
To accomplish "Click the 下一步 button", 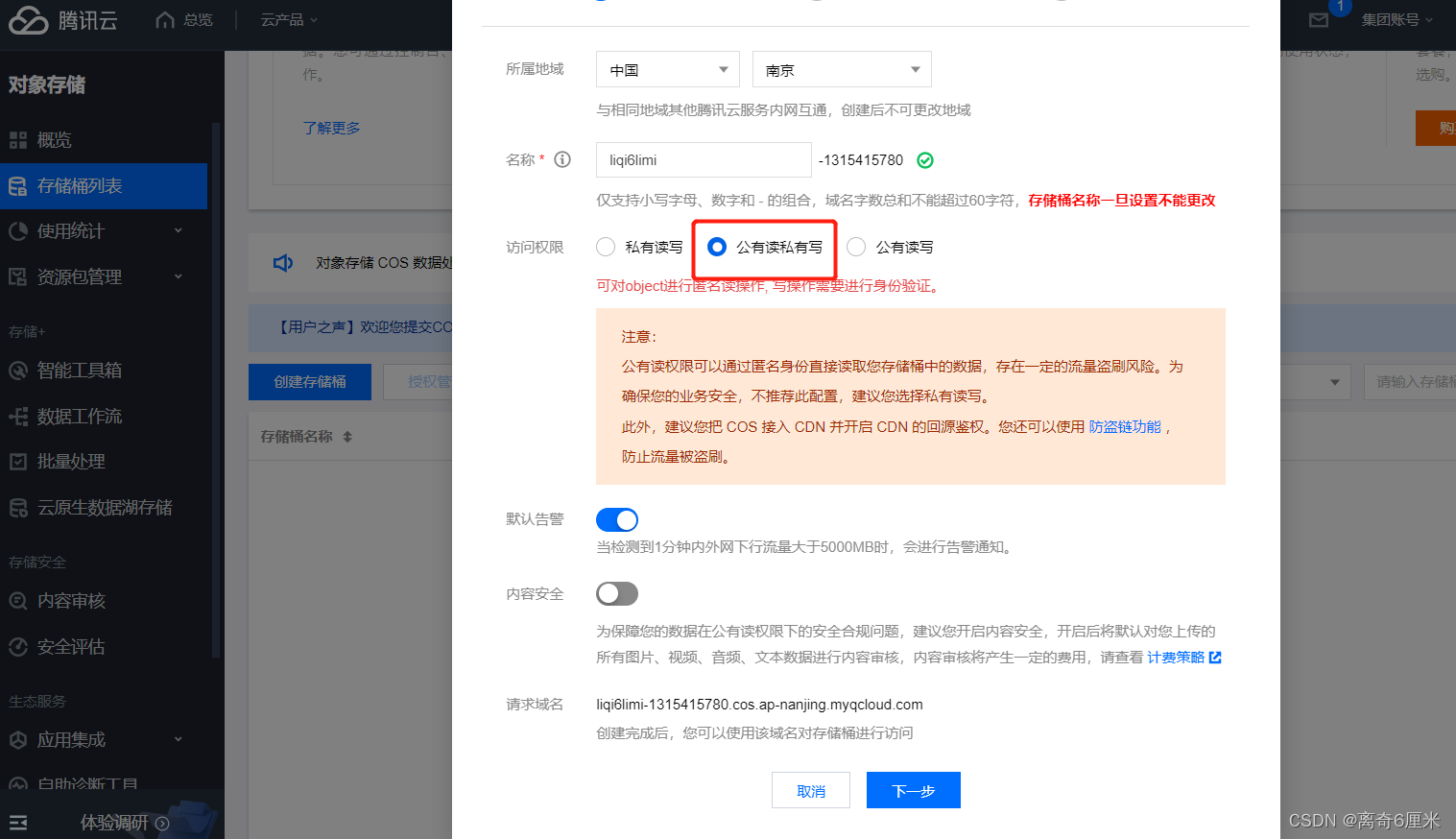I will (x=914, y=790).
